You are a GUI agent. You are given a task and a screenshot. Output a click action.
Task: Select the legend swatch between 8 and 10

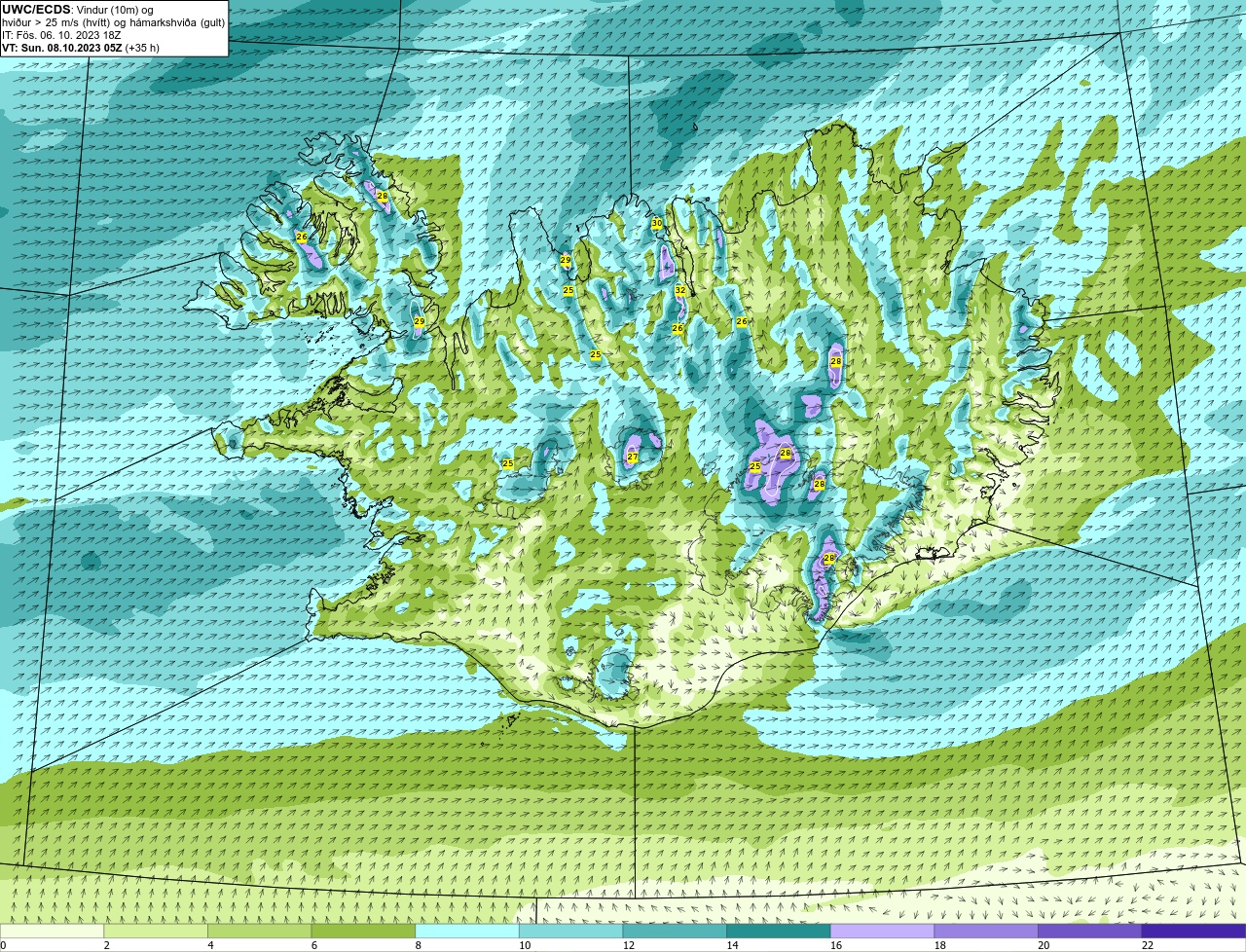coord(467,932)
